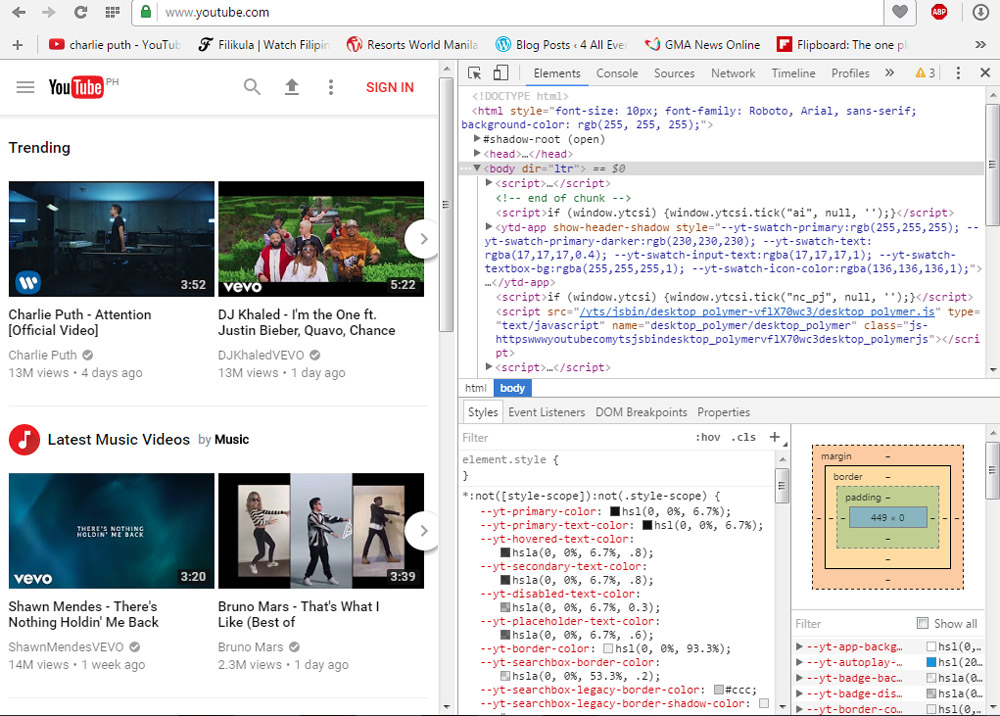Open the browser downloads icon
1000x716 pixels.
click(x=980, y=11)
